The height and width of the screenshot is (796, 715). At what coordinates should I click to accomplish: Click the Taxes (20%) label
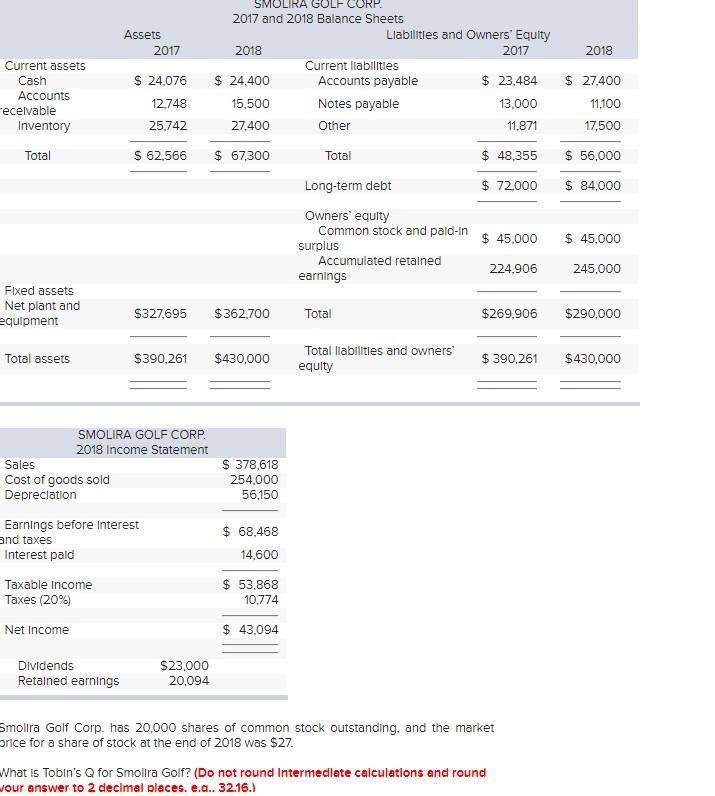pos(38,600)
